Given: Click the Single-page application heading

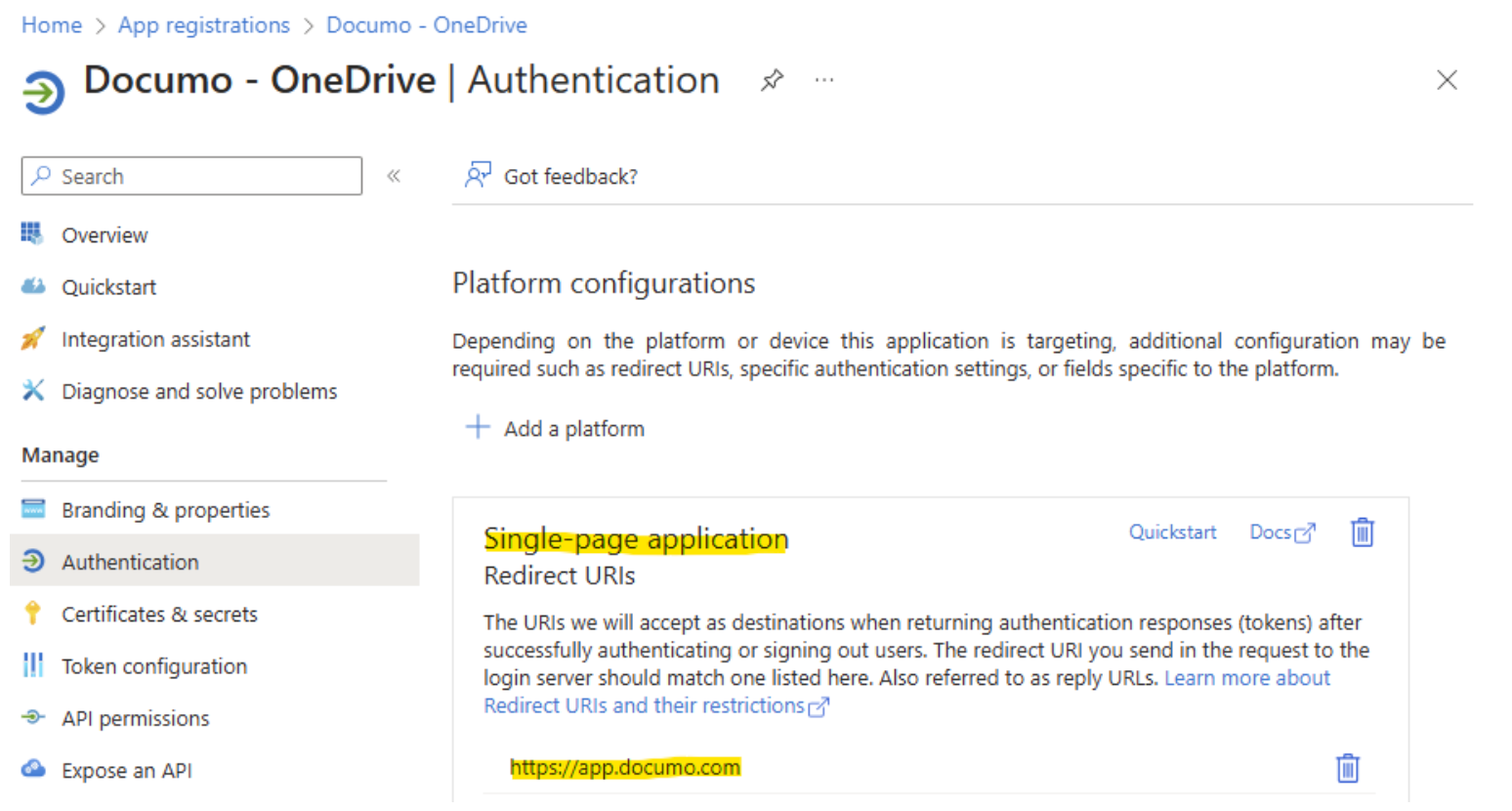Looking at the screenshot, I should (x=636, y=538).
